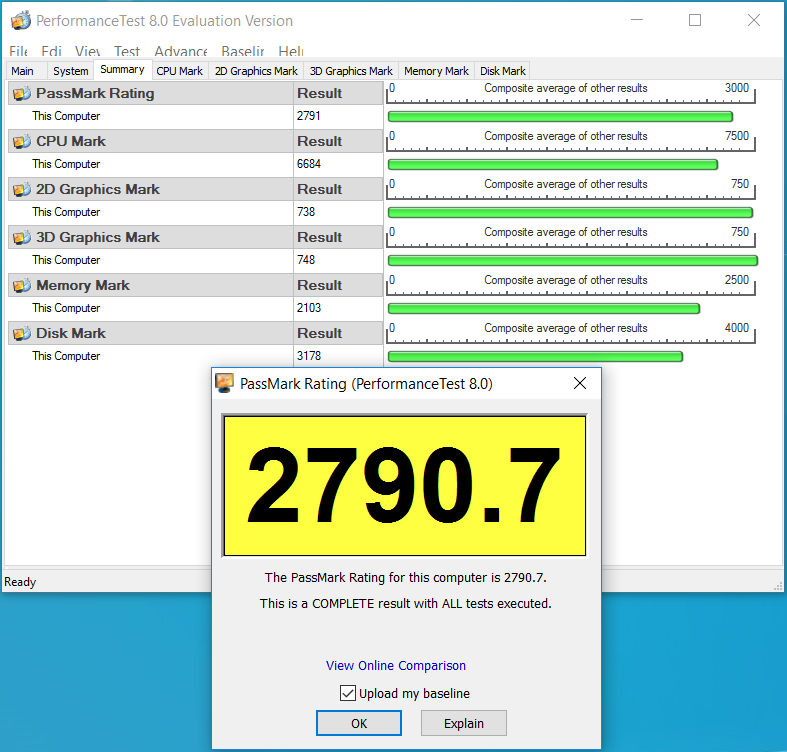Switch to the Memory Mark tab
The image size is (787, 752).
(x=436, y=71)
